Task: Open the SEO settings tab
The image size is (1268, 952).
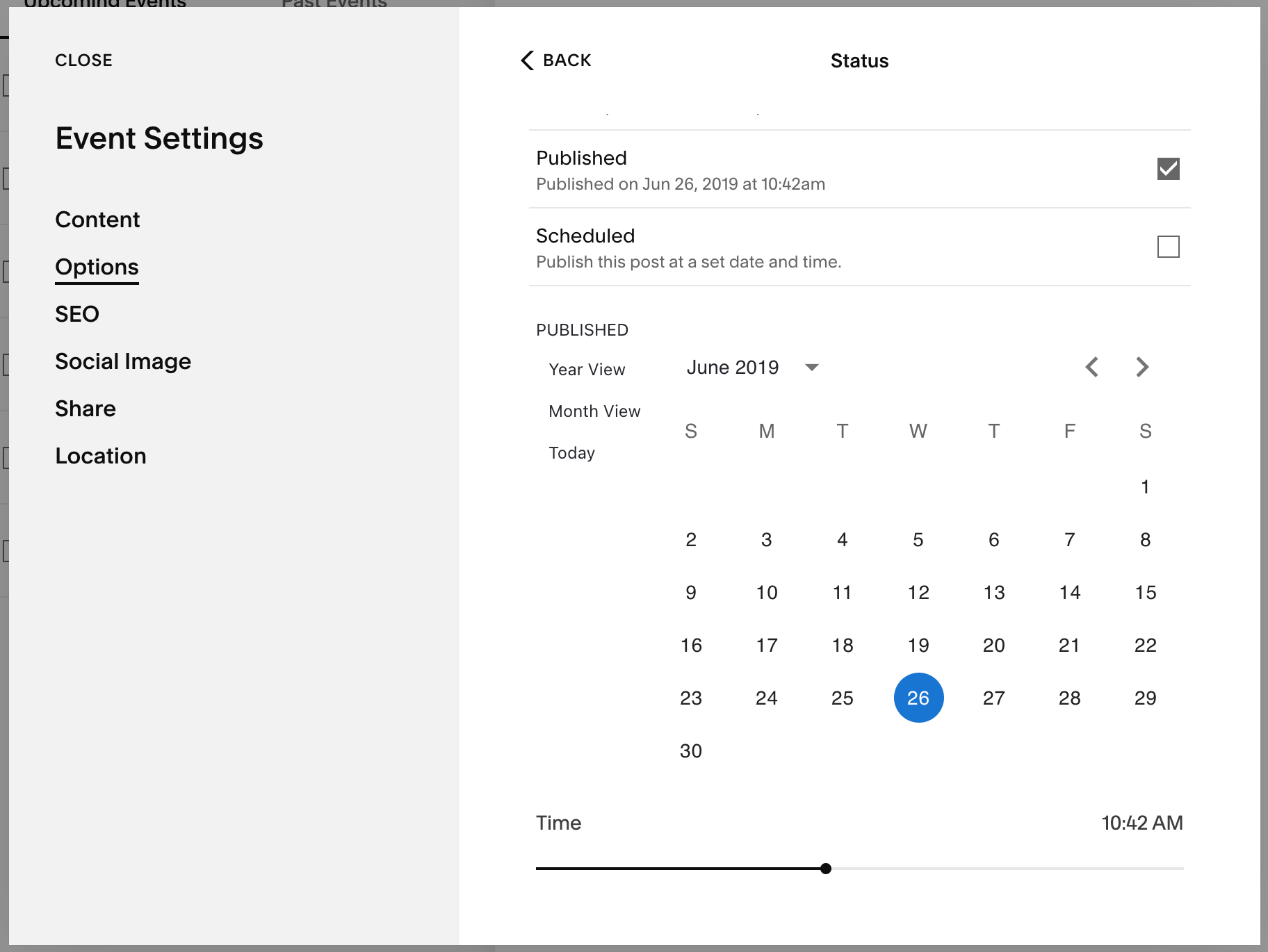Action: pos(77,314)
